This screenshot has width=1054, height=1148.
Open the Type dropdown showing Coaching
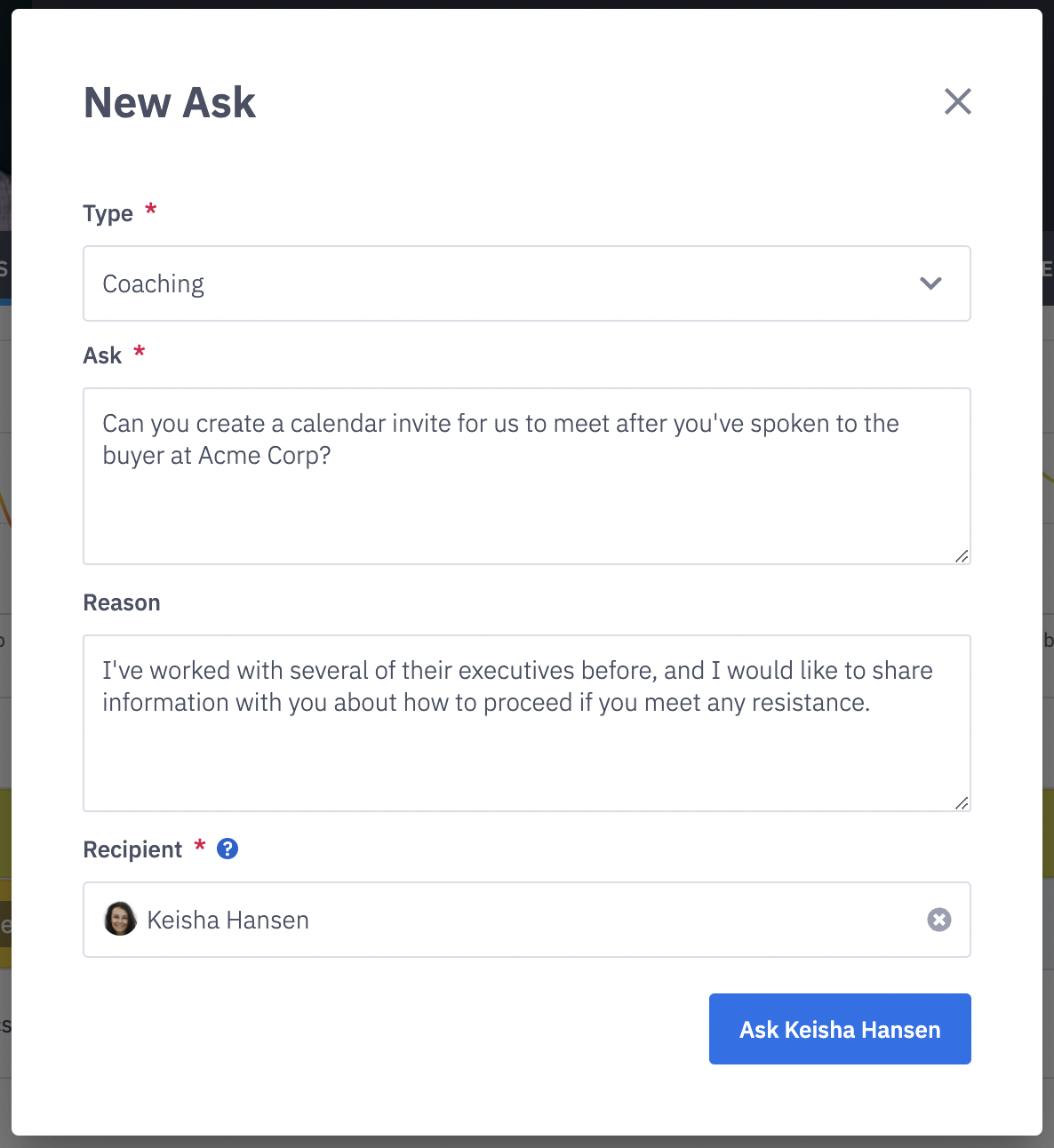click(526, 283)
